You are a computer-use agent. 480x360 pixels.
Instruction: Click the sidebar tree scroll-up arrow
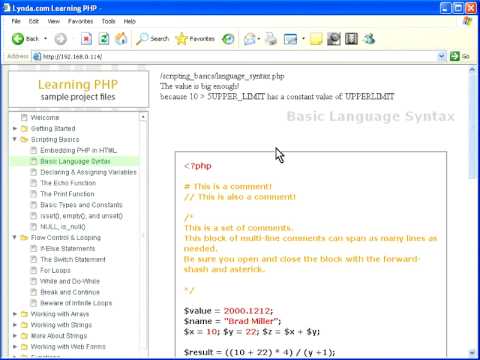(x=143, y=117)
